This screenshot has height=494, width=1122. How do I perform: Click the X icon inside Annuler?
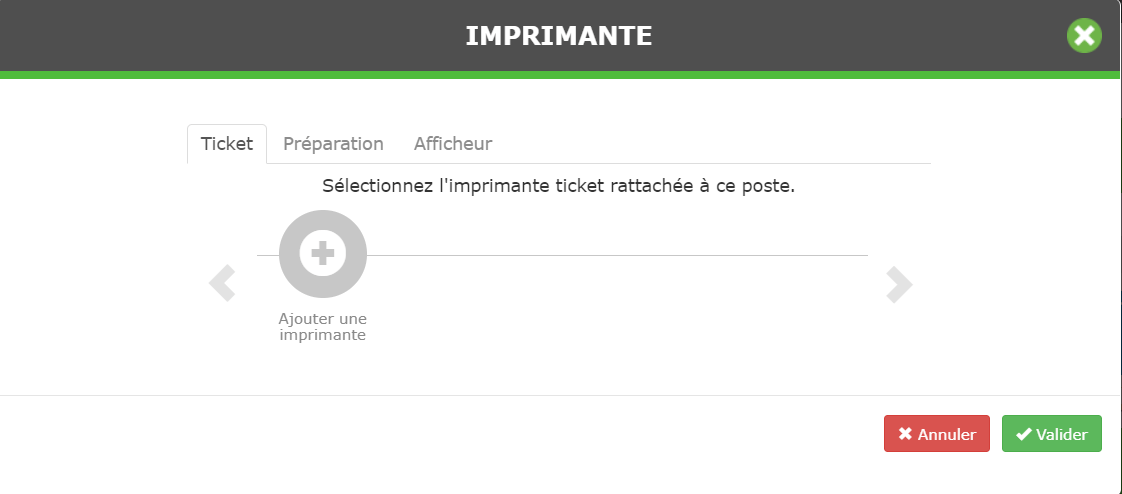(905, 434)
